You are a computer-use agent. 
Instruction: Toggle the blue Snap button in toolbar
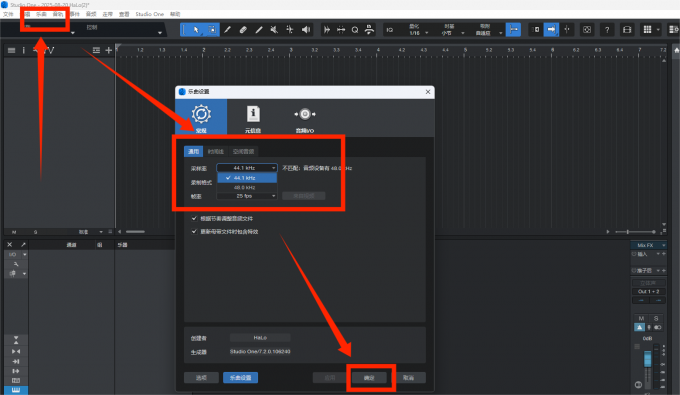tap(513, 29)
